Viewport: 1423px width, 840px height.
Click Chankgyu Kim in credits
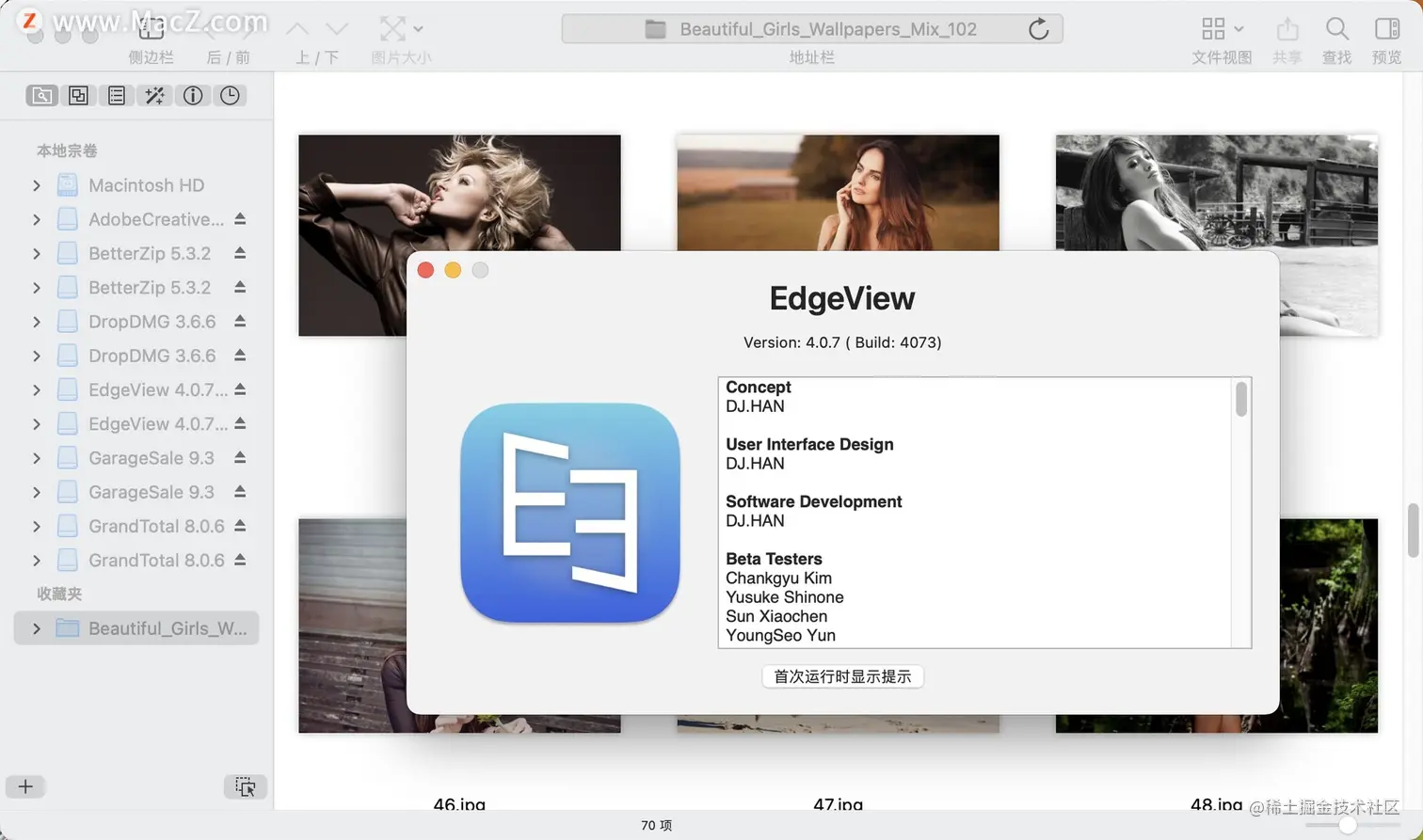click(778, 578)
